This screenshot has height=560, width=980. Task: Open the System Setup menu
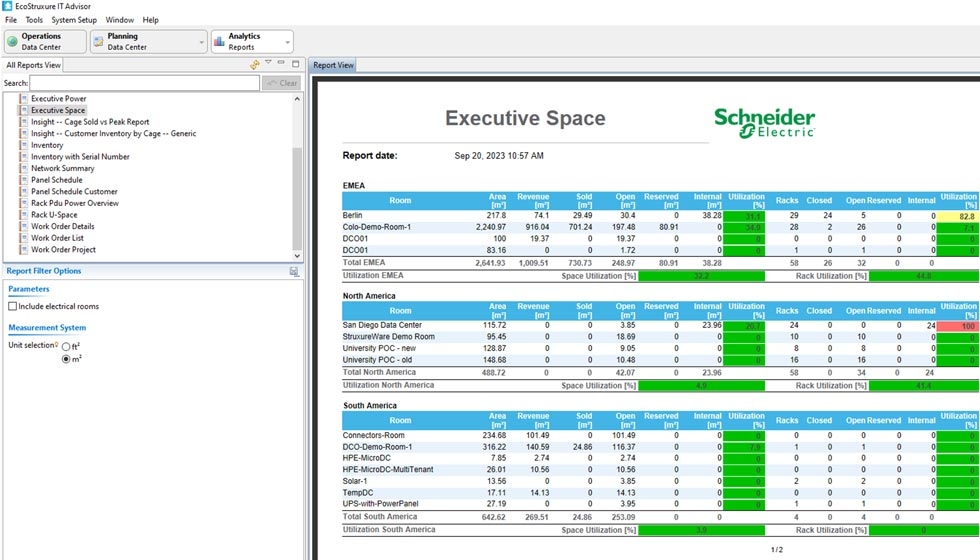[x=74, y=20]
